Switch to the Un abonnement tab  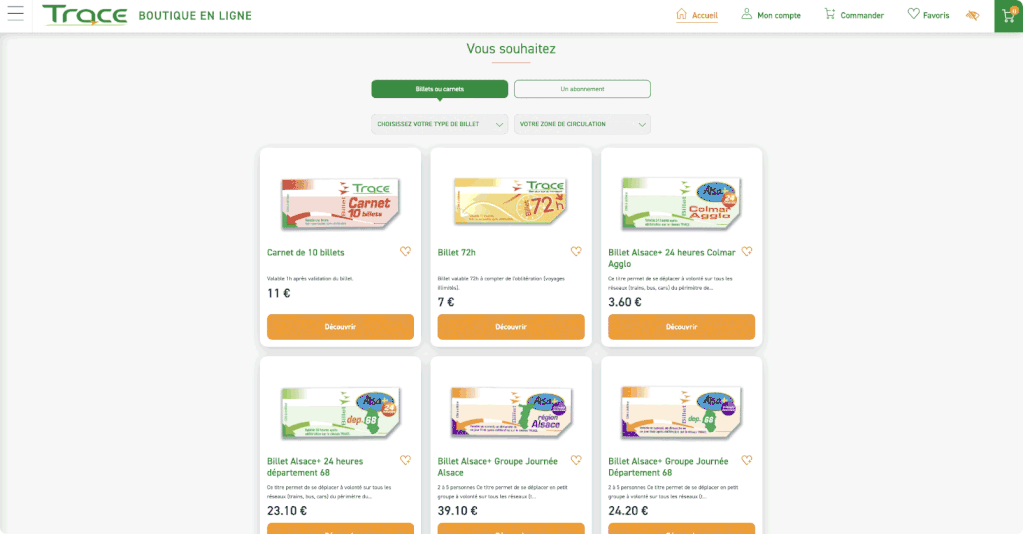582,89
